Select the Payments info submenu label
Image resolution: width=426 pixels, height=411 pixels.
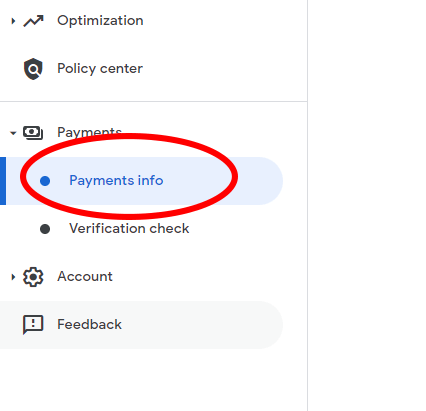coord(116,181)
